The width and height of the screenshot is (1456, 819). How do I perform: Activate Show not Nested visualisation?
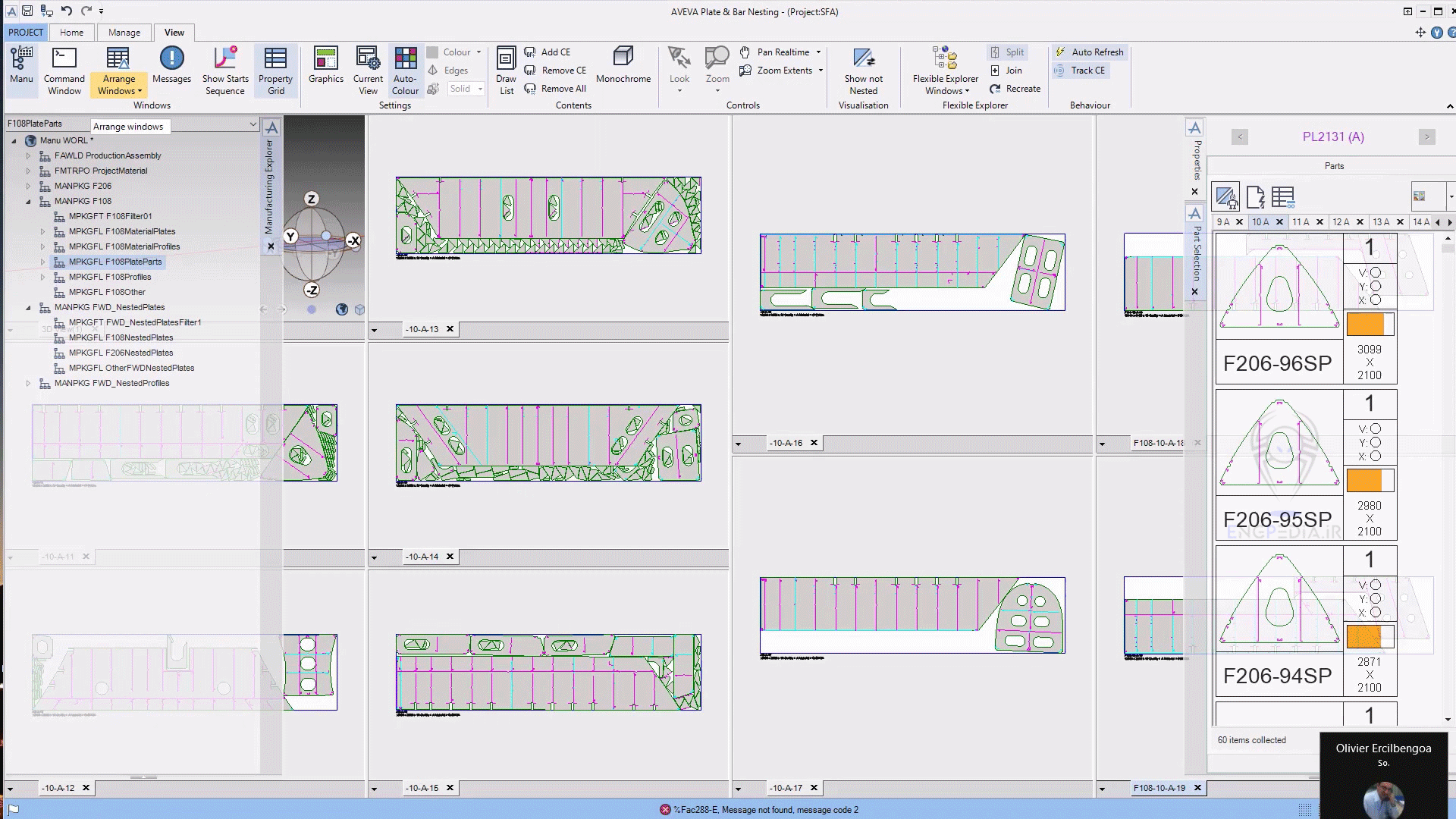[863, 69]
